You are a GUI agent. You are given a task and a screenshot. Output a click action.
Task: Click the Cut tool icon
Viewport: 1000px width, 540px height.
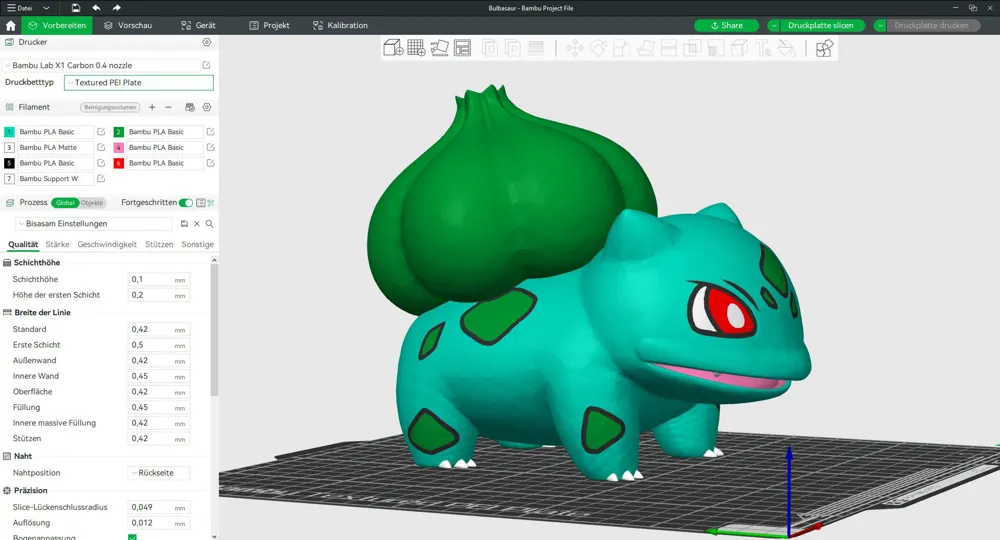tap(668, 48)
